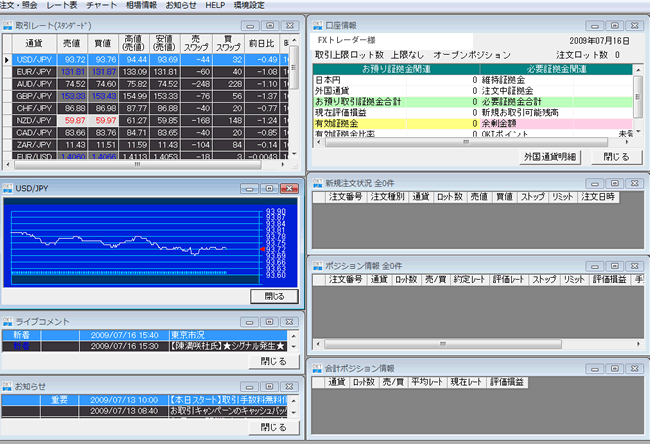Minimize the ポジション情報 window
Image resolution: width=650 pixels, height=444 pixels.
tap(594, 266)
